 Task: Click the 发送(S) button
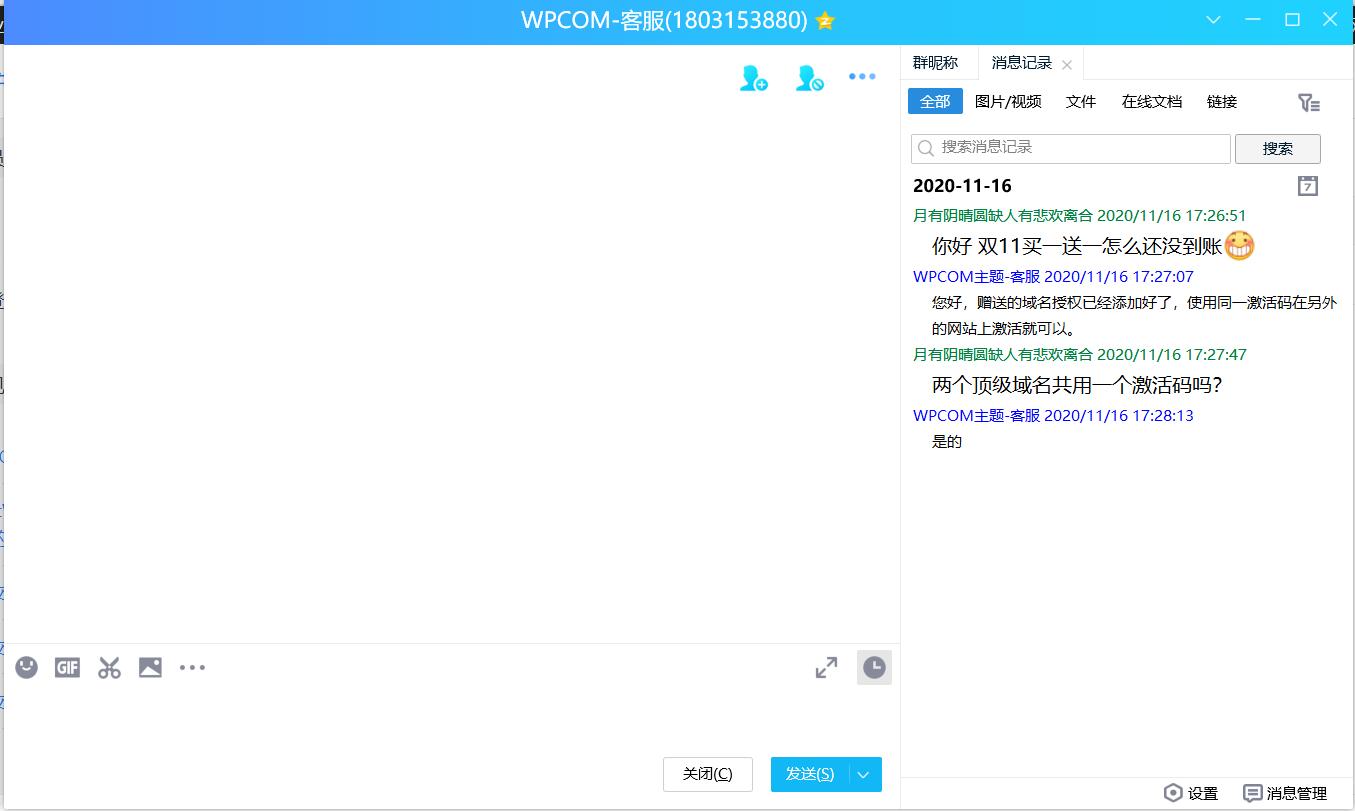[x=810, y=774]
